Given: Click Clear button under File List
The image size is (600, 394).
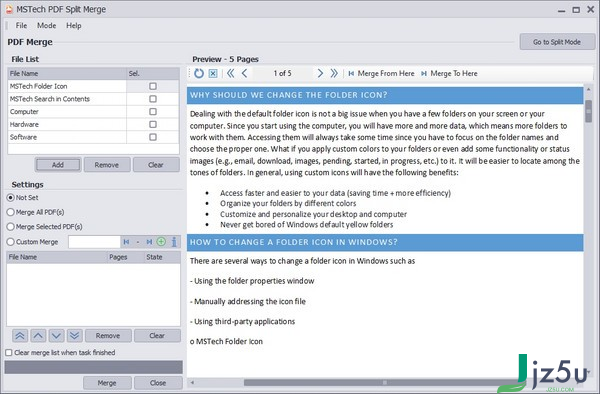Looking at the screenshot, I should click(156, 165).
